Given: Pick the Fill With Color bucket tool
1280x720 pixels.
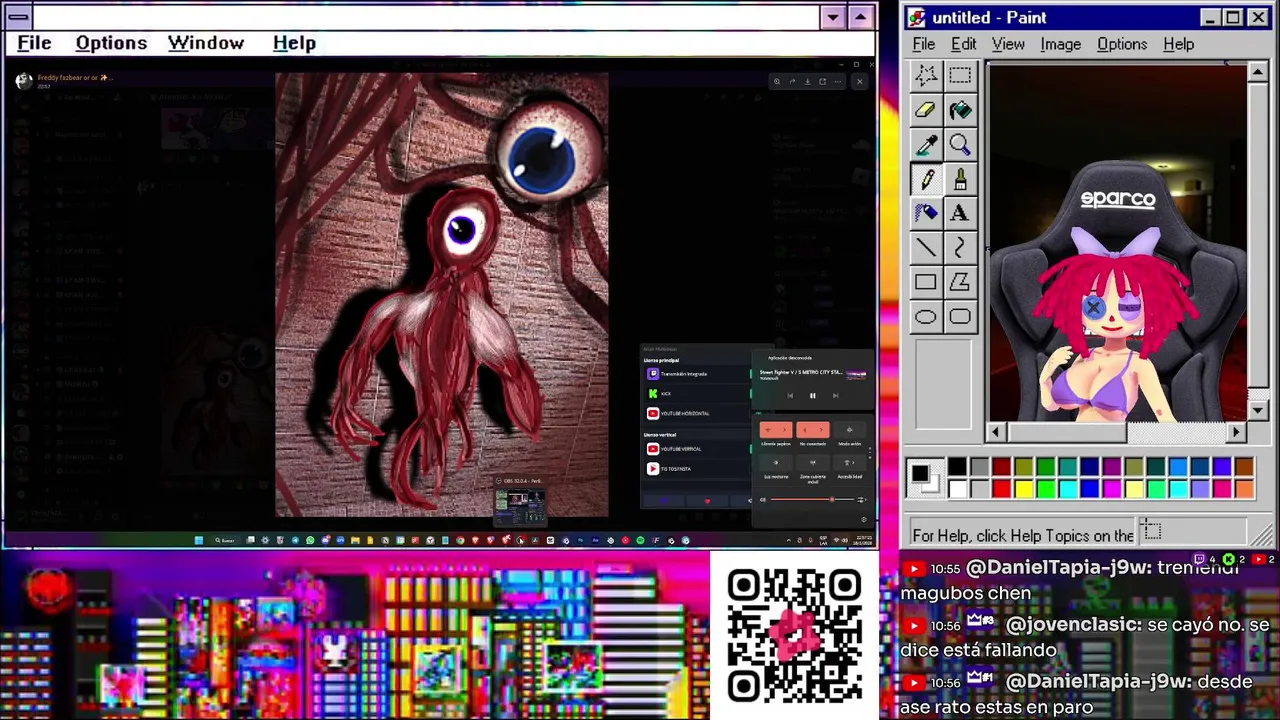Looking at the screenshot, I should pyautogui.click(x=960, y=110).
